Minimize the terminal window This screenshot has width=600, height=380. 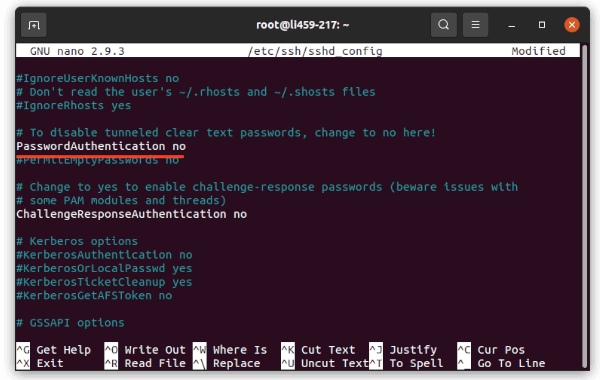click(x=512, y=25)
